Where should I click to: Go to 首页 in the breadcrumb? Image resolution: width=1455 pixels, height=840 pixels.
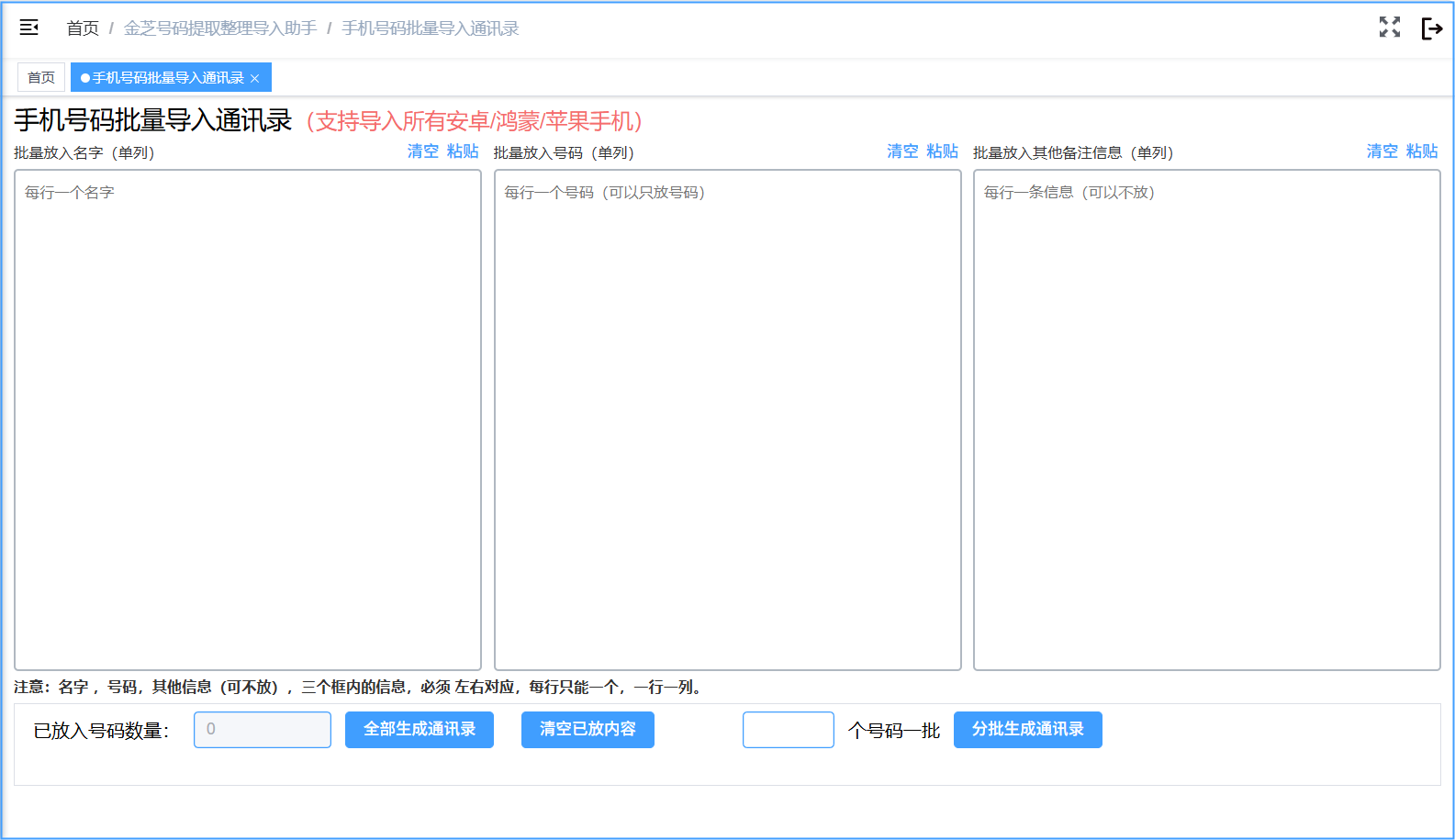coord(83,28)
